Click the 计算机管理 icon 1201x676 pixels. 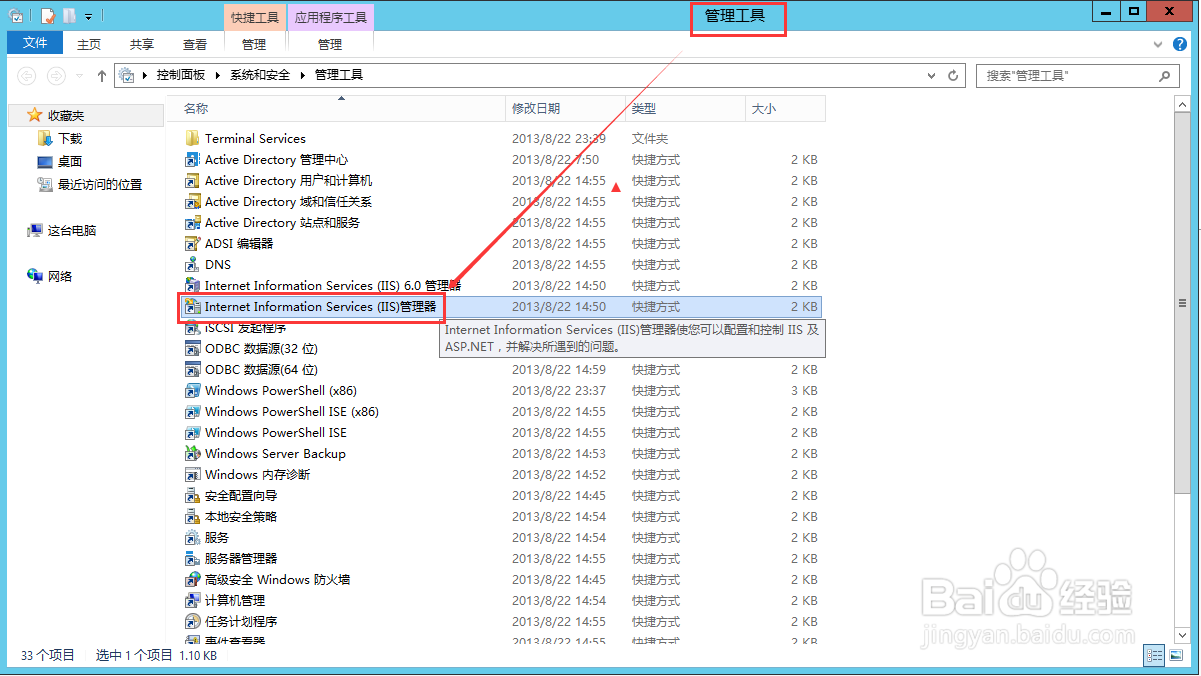click(x=193, y=600)
